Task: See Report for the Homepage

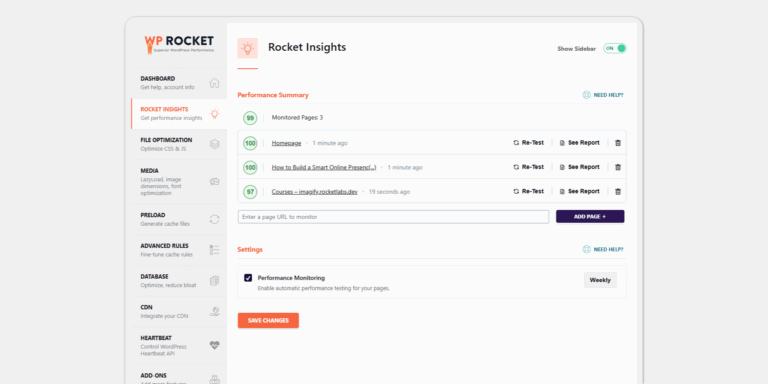Action: [x=579, y=143]
